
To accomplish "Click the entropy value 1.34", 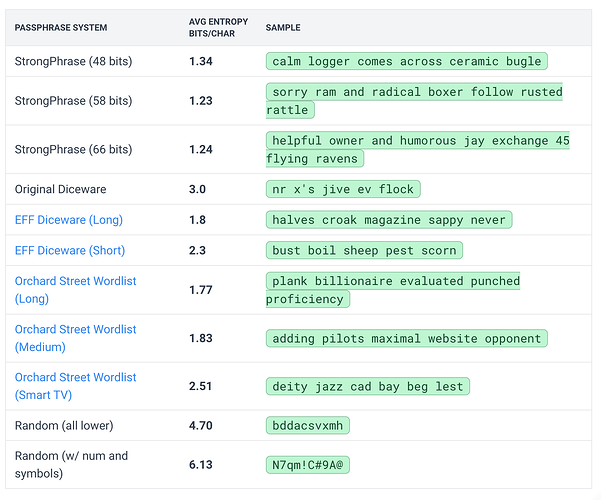I will coord(200,62).
